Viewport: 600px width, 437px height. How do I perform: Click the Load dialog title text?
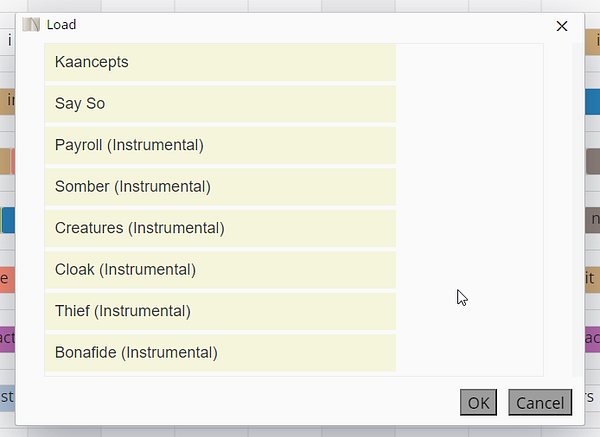(x=61, y=25)
